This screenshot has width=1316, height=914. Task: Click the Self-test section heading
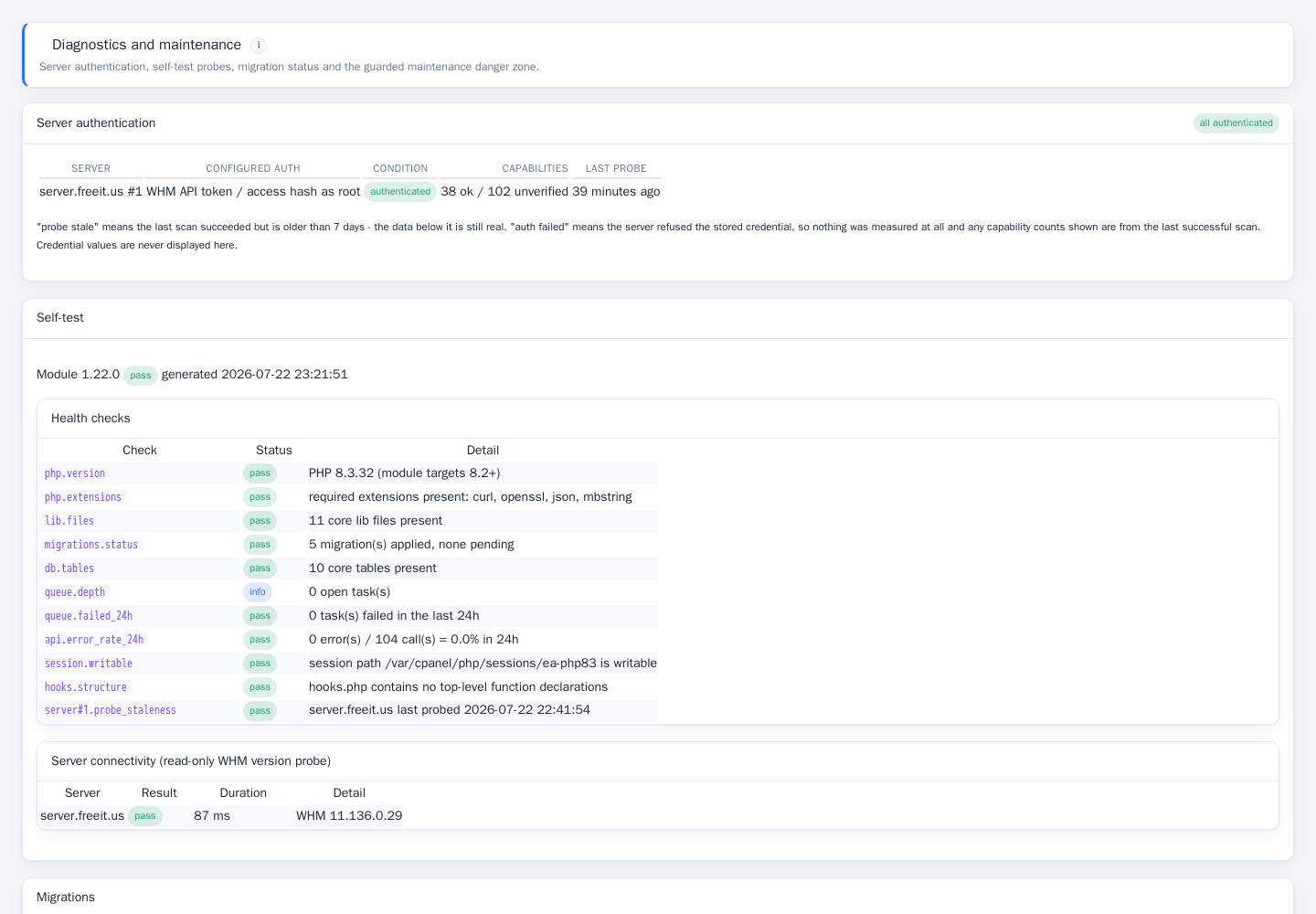(60, 318)
